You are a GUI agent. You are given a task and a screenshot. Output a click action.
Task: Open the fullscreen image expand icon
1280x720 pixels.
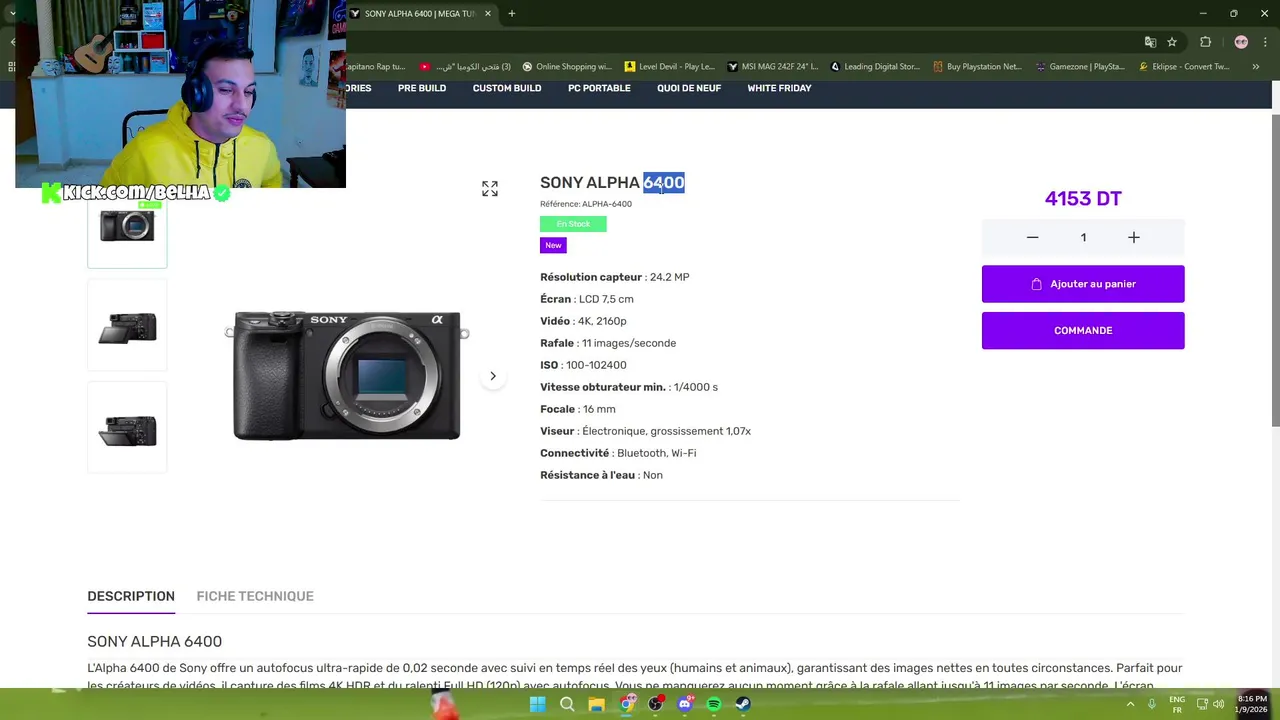490,188
